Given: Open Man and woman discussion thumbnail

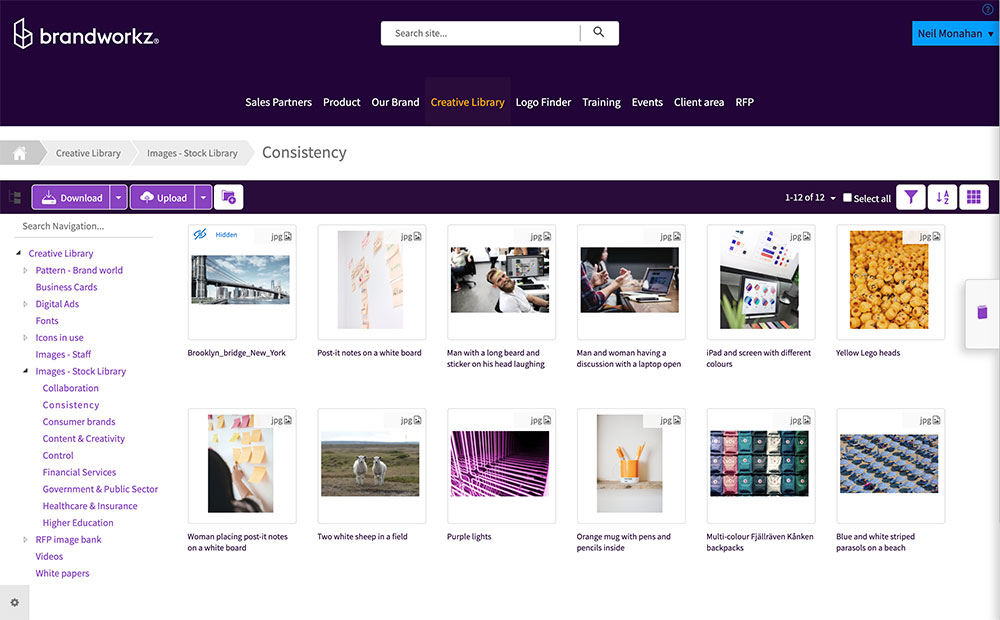Looking at the screenshot, I should (629, 279).
